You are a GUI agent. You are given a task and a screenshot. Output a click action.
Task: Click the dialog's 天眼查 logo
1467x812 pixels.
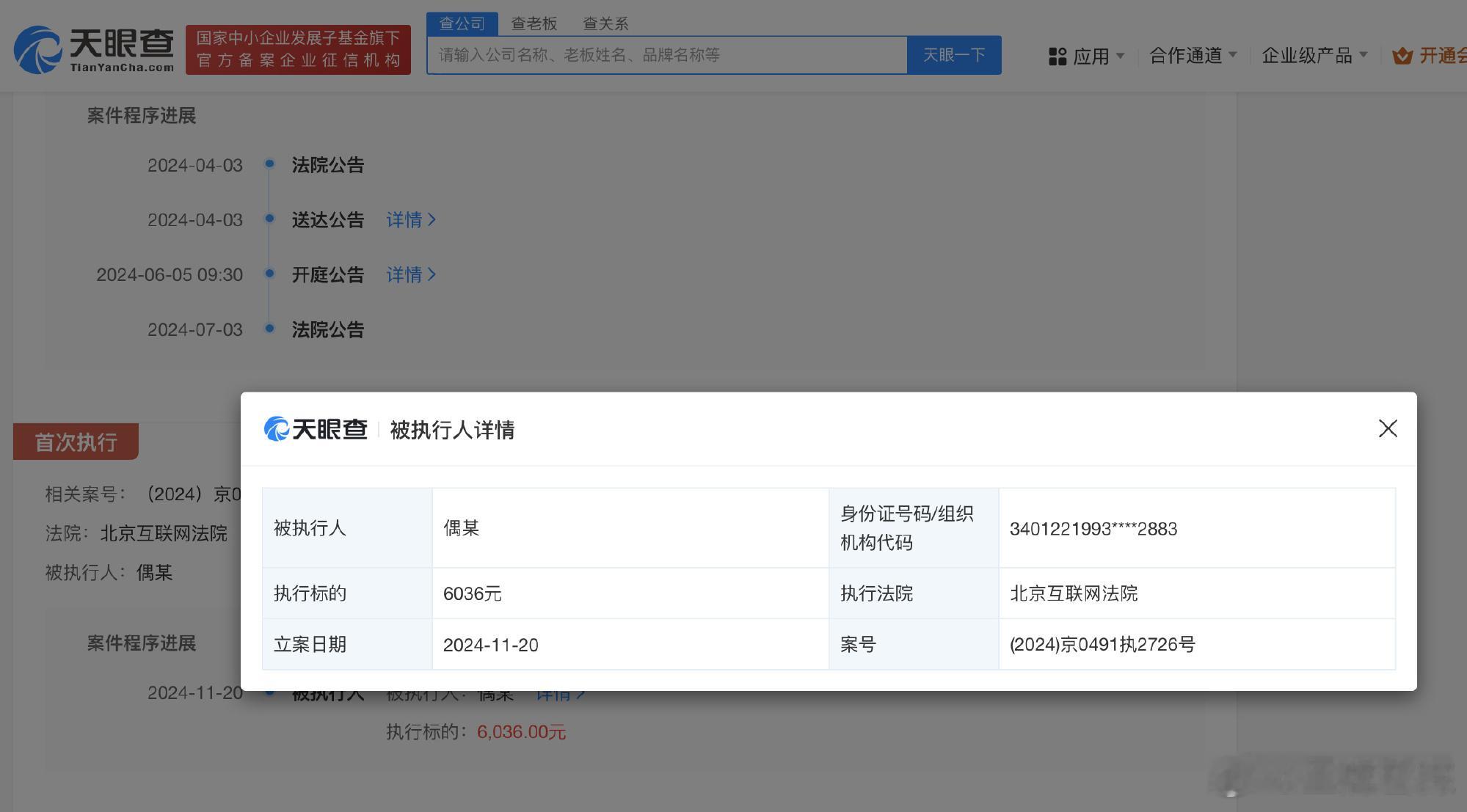click(316, 429)
